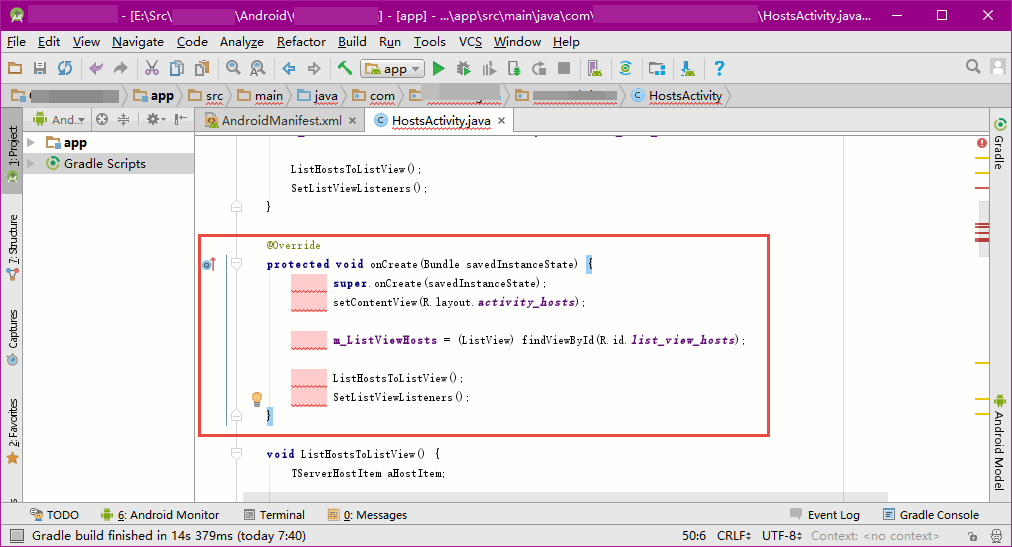Click the Open folder toolbar icon

pyautogui.click(x=15, y=68)
